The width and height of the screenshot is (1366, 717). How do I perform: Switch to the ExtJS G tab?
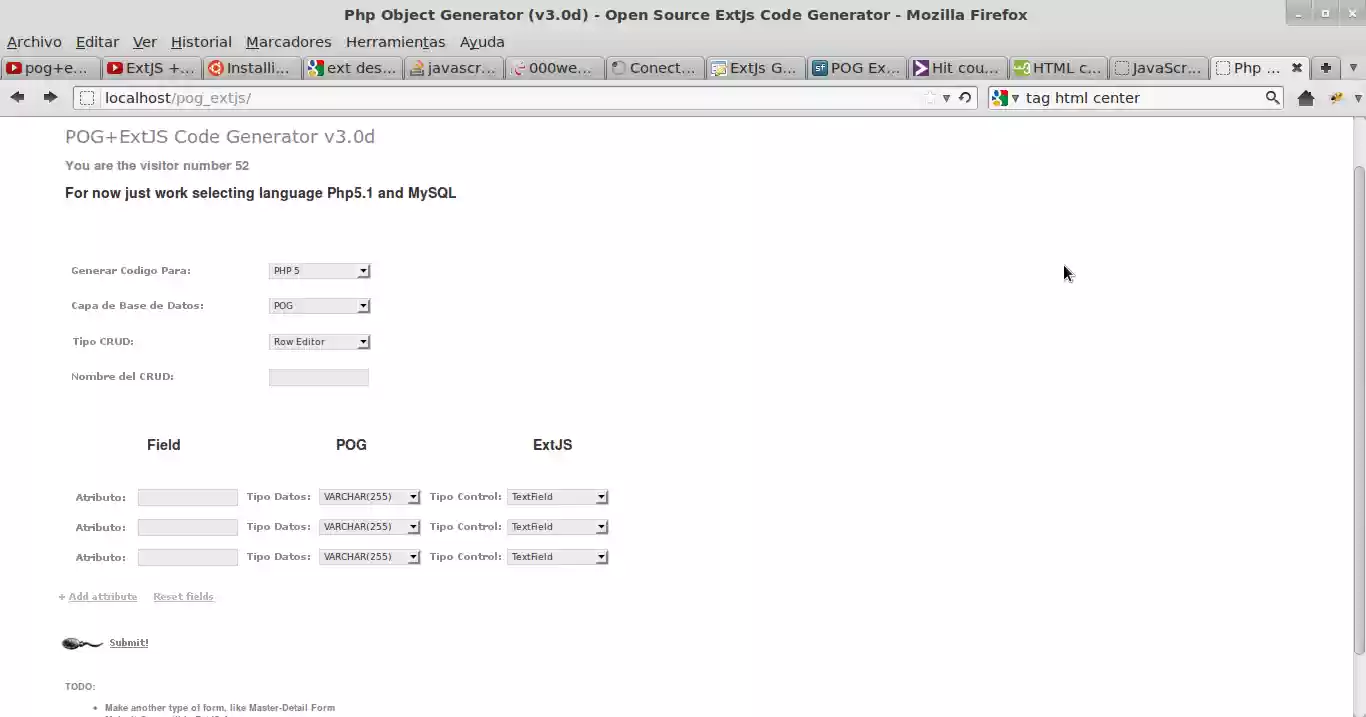pos(753,67)
